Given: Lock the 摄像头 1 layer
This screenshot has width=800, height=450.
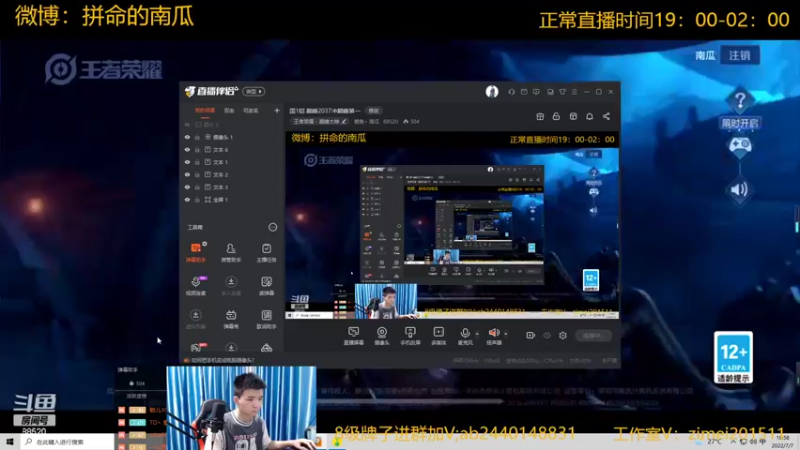Looking at the screenshot, I should tap(197, 137).
